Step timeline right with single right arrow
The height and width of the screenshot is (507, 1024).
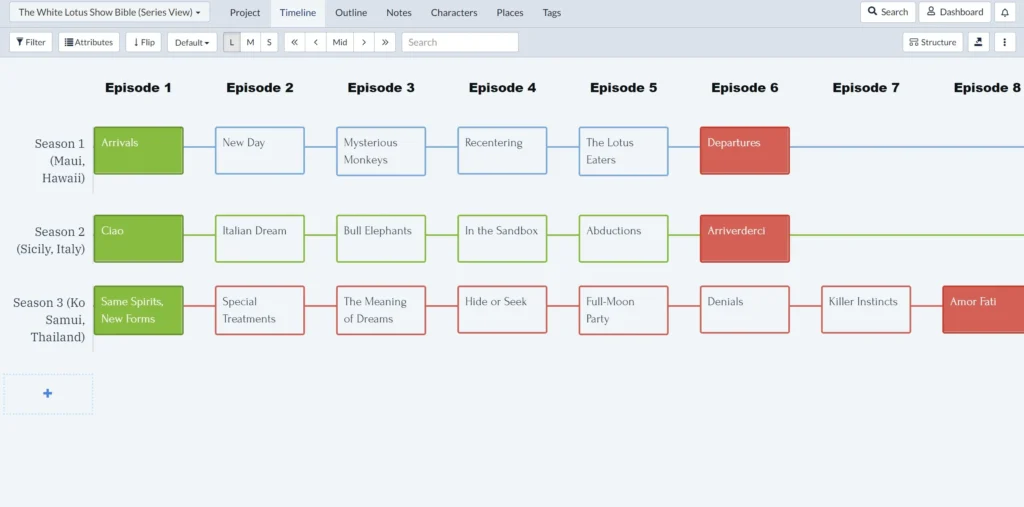(x=364, y=42)
